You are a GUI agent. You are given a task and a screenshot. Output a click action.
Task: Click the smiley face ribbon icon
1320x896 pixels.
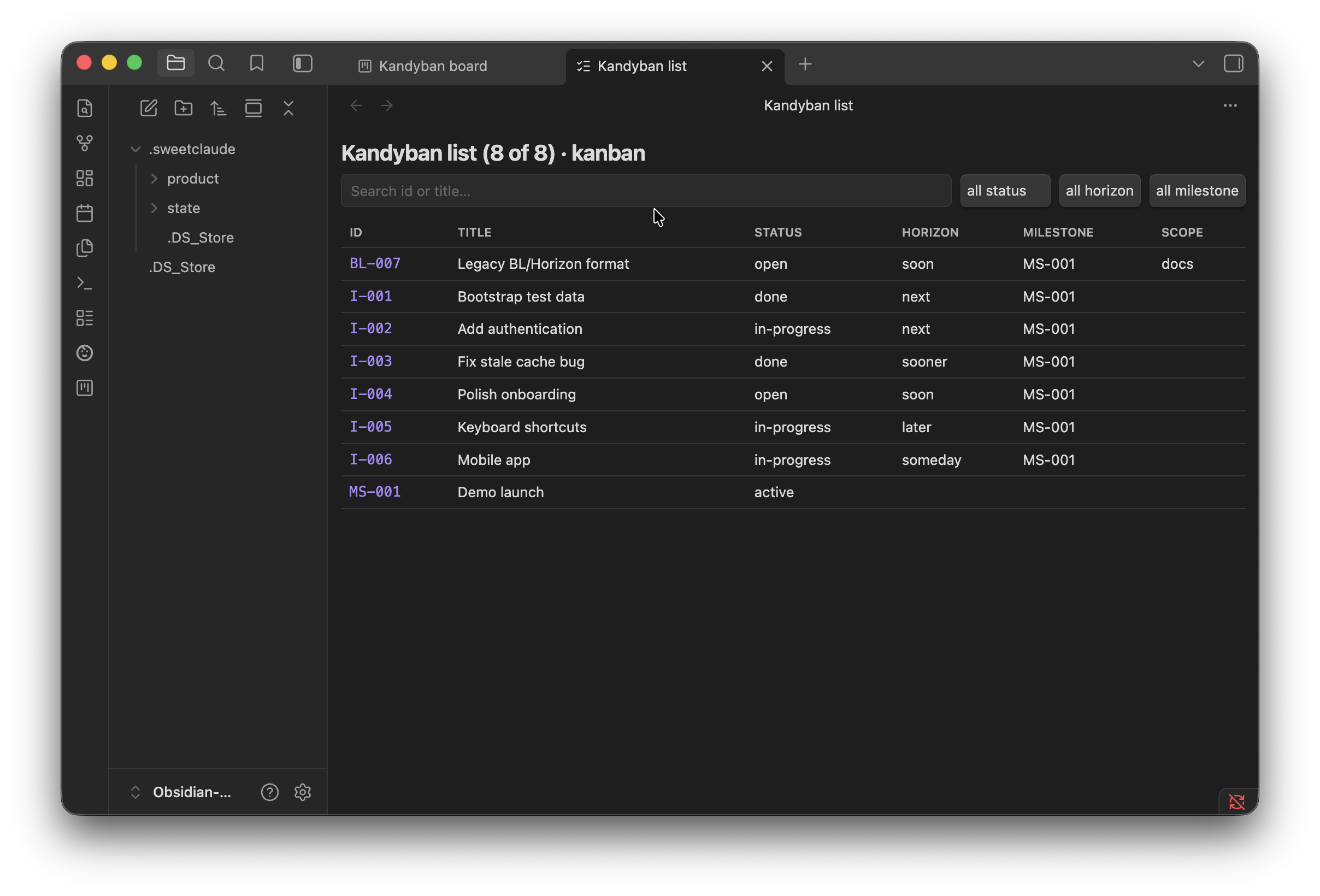coord(85,353)
